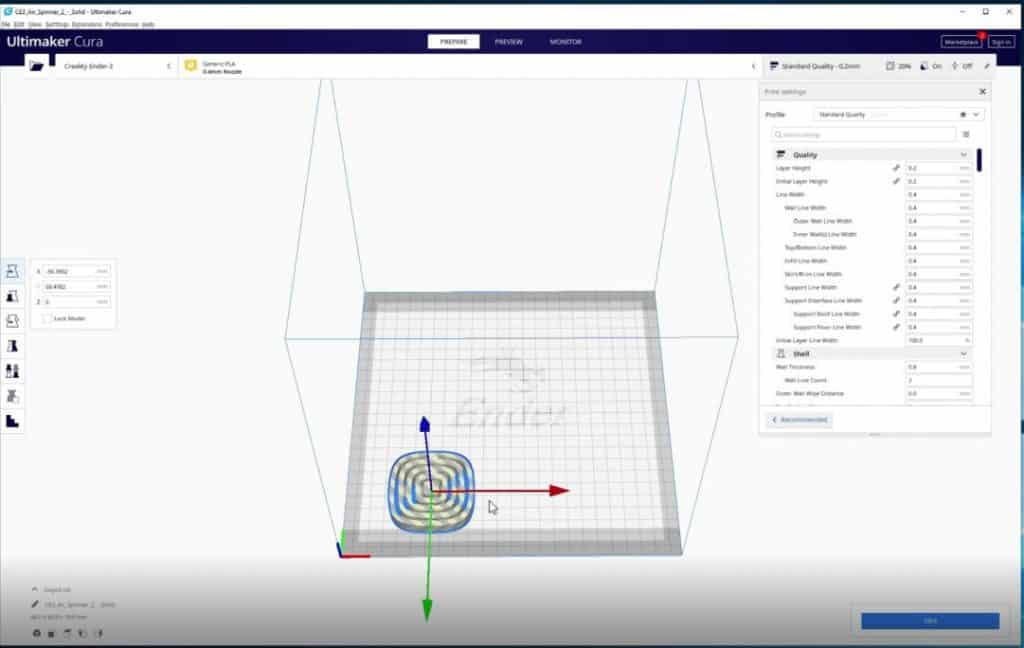The height and width of the screenshot is (648, 1024).
Task: Open the Preferences menu
Action: pos(122,24)
